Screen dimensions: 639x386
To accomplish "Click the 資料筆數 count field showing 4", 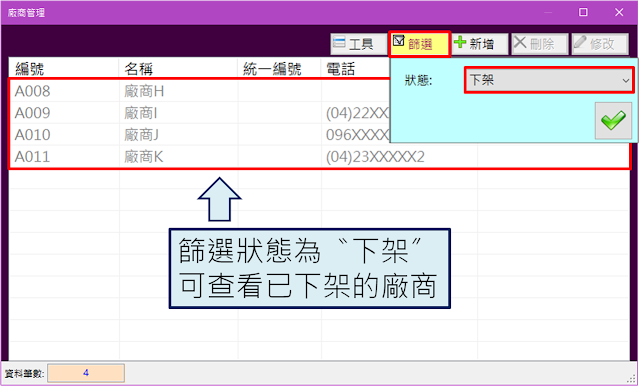I will (86, 373).
